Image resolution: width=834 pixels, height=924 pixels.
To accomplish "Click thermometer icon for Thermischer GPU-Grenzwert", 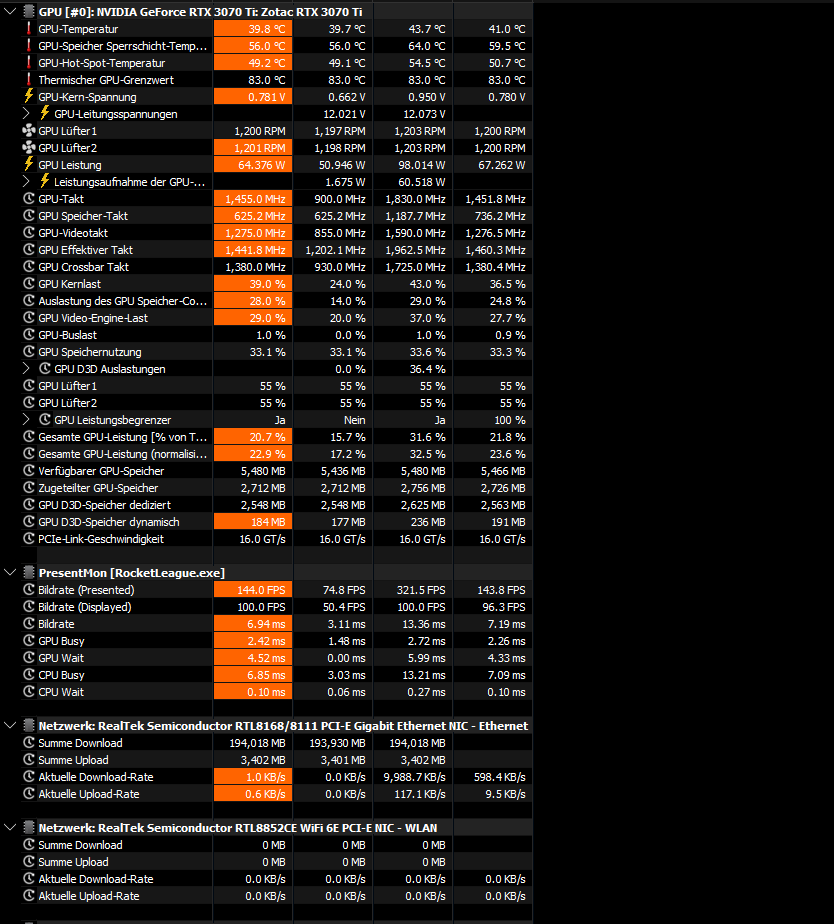I will click(28, 80).
